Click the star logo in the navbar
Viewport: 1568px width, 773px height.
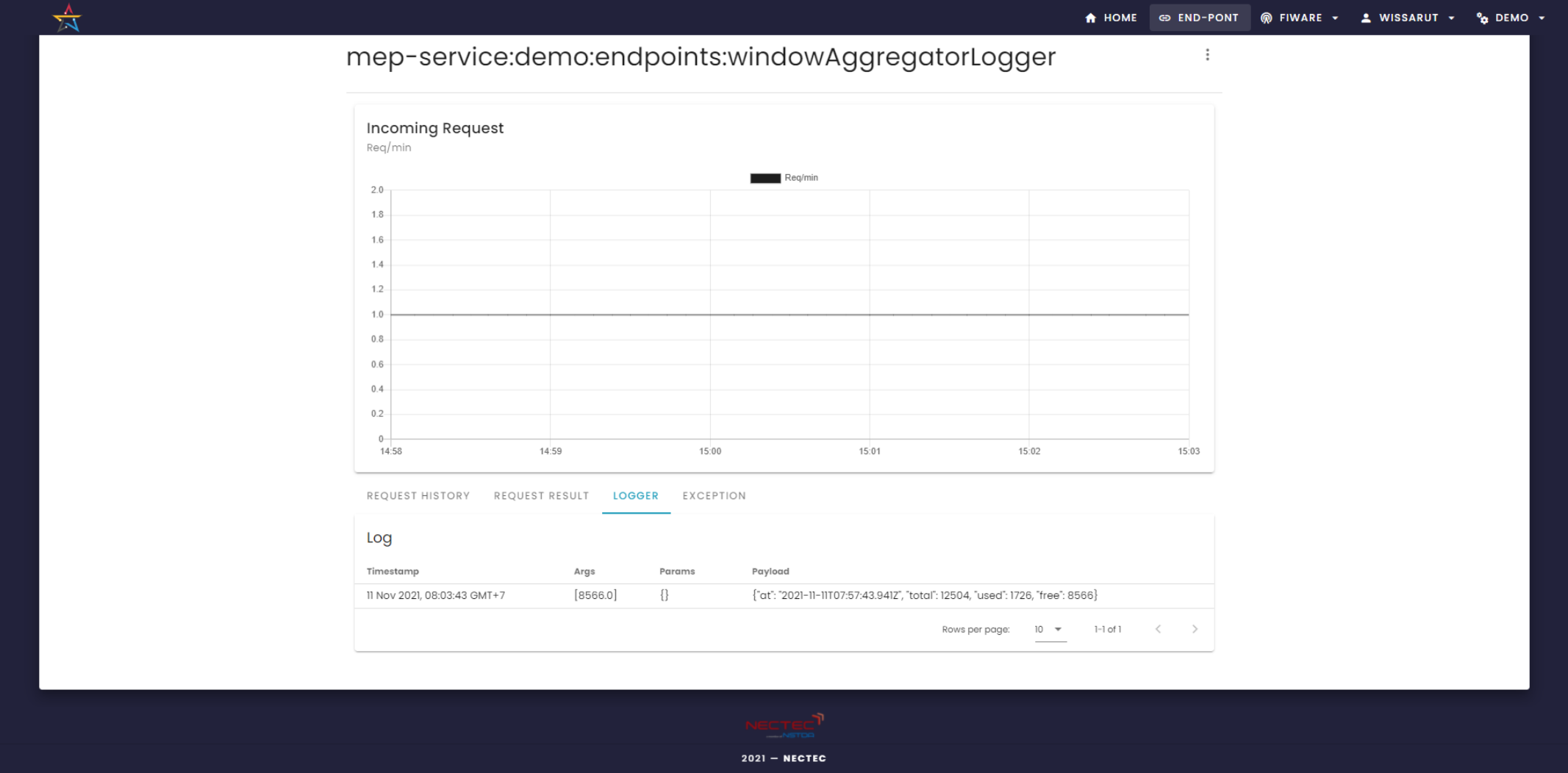coord(68,18)
